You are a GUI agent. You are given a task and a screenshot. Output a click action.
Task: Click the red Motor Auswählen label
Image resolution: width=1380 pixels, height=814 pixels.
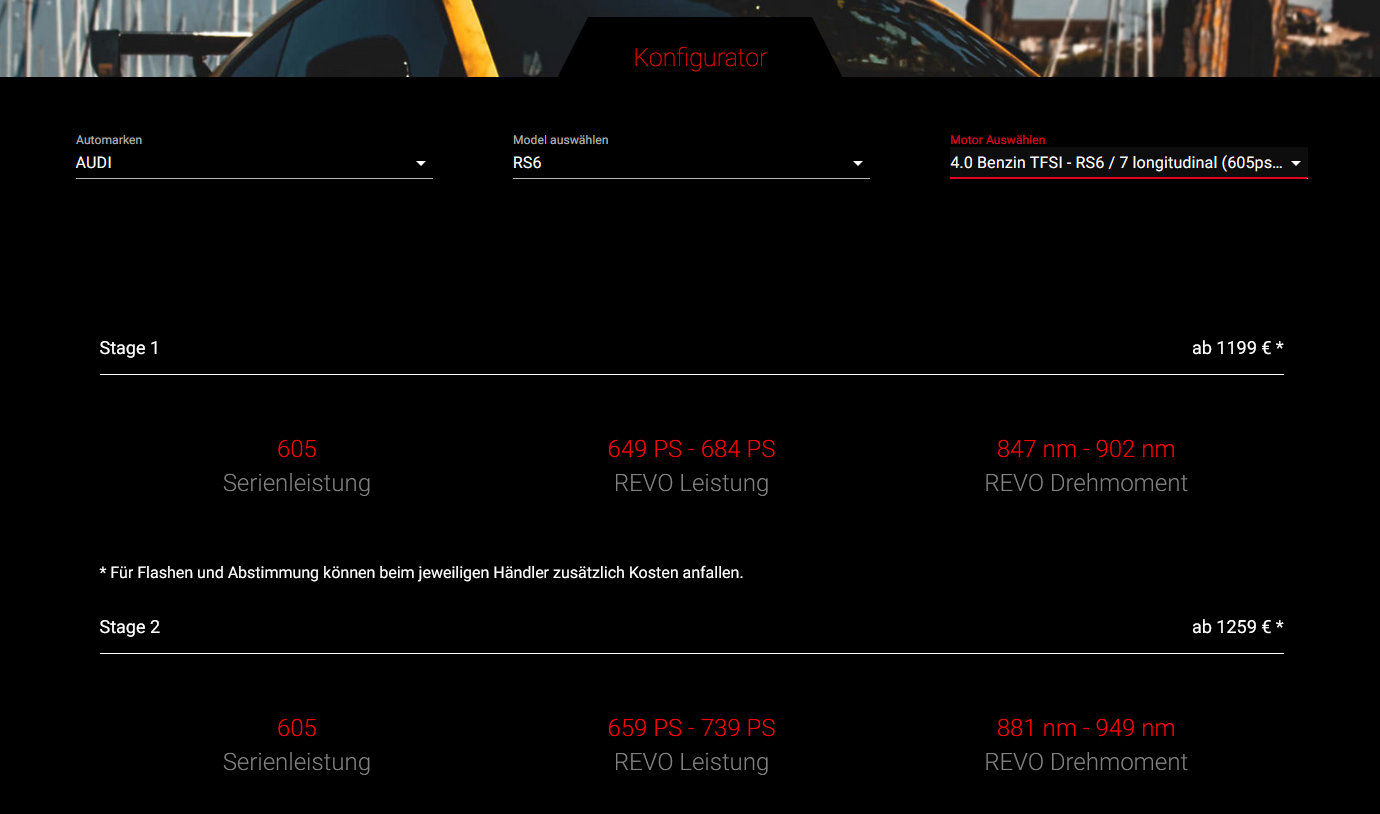click(x=998, y=140)
